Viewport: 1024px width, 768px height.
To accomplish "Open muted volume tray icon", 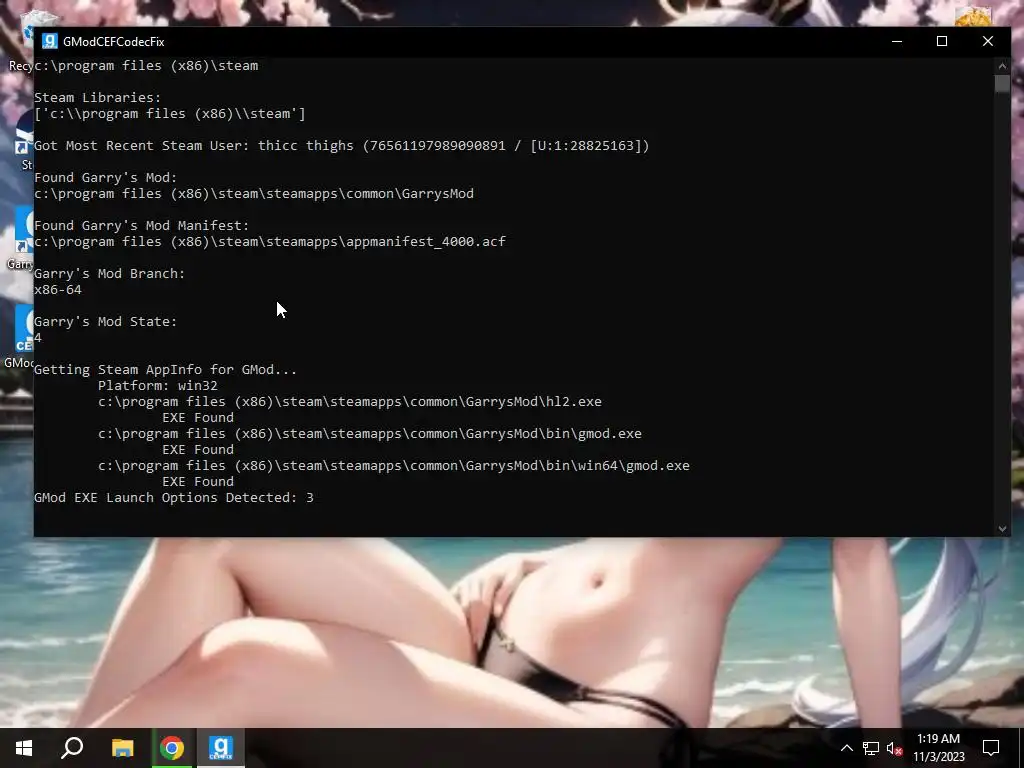I will tap(894, 748).
